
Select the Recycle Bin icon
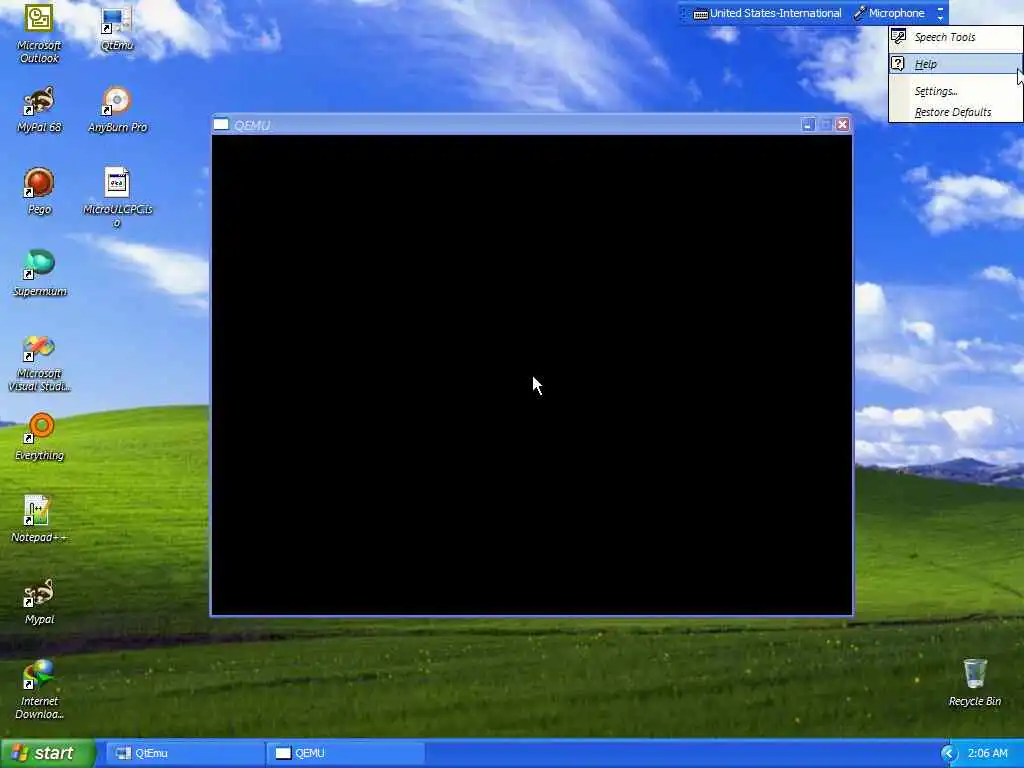(974, 682)
